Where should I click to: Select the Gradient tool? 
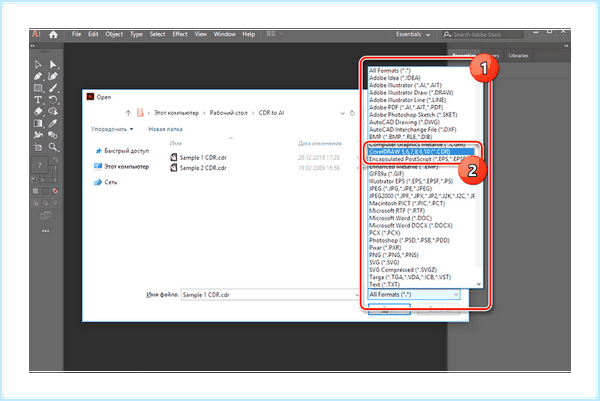[x=38, y=123]
